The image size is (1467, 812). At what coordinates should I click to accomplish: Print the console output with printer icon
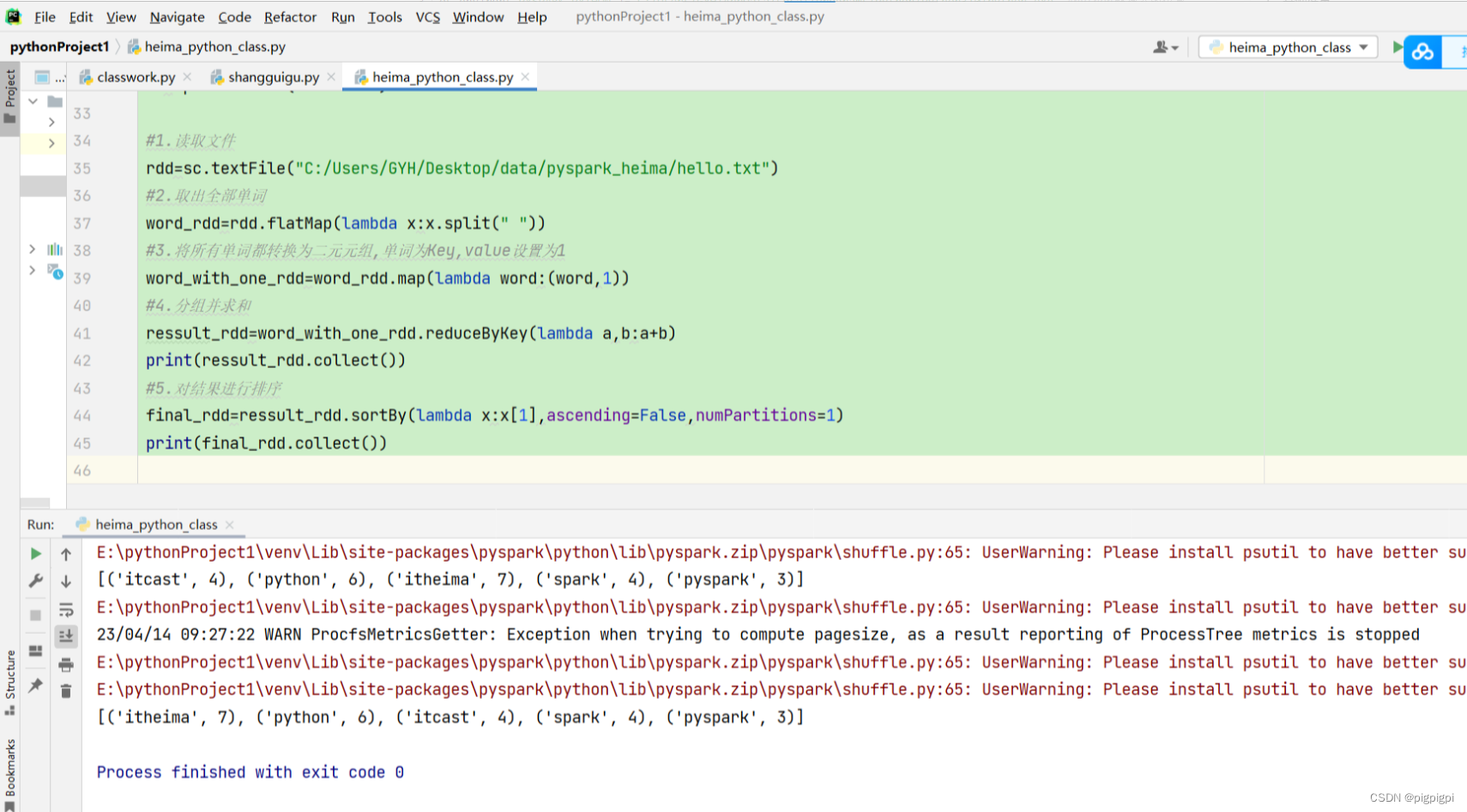point(66,665)
